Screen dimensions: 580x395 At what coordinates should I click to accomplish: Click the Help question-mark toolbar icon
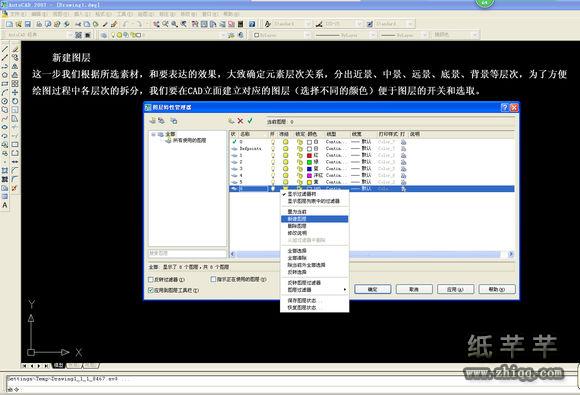[x=252, y=24]
